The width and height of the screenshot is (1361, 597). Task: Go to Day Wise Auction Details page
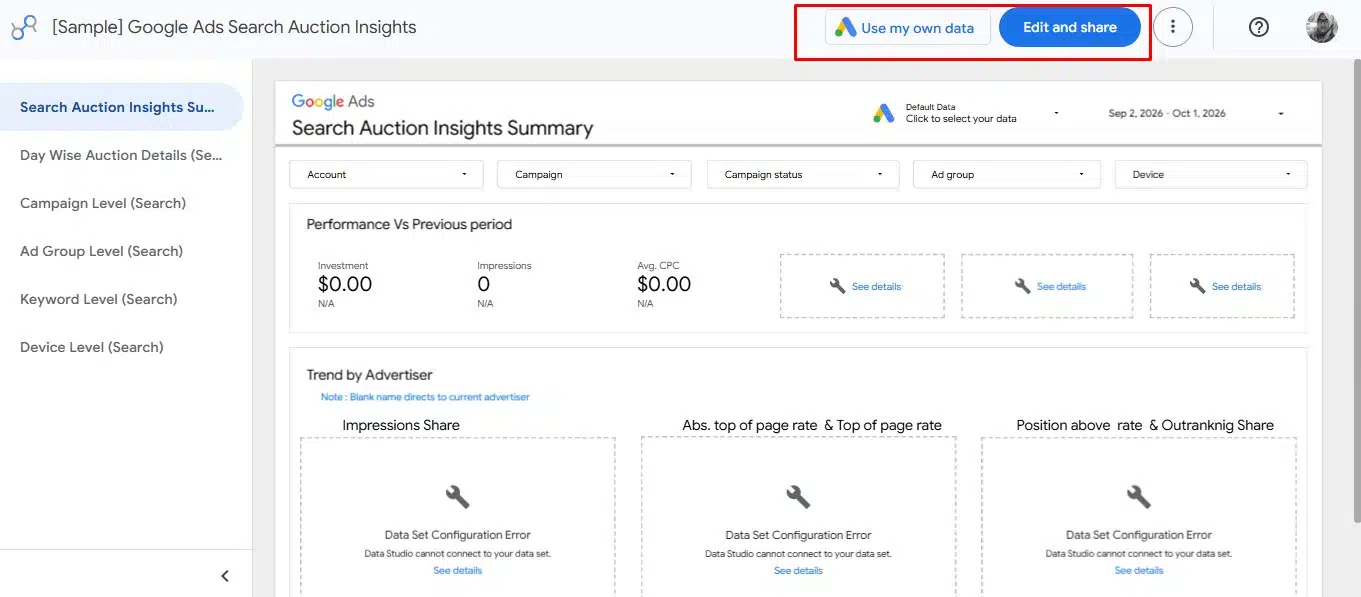tap(121, 155)
